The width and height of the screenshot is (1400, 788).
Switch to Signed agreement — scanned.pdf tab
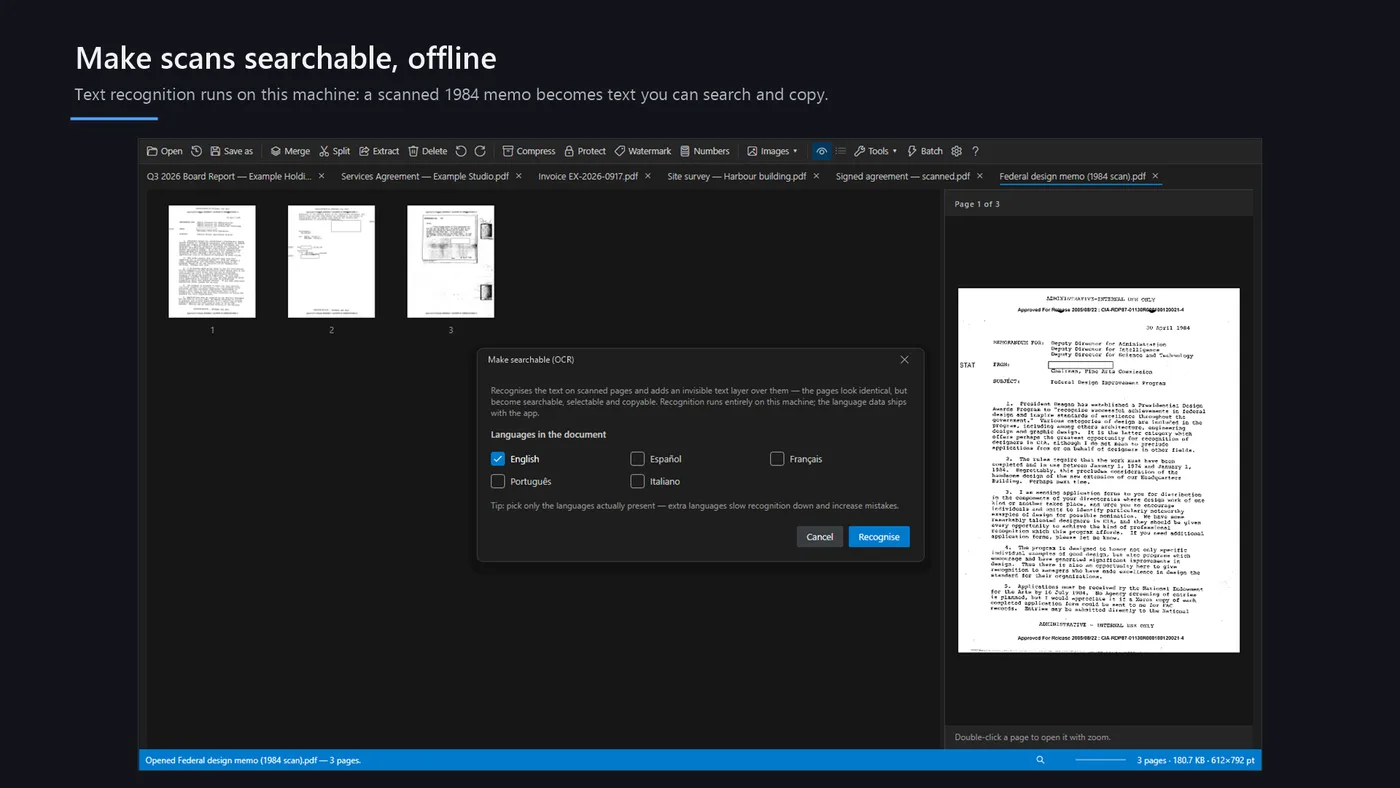(903, 176)
